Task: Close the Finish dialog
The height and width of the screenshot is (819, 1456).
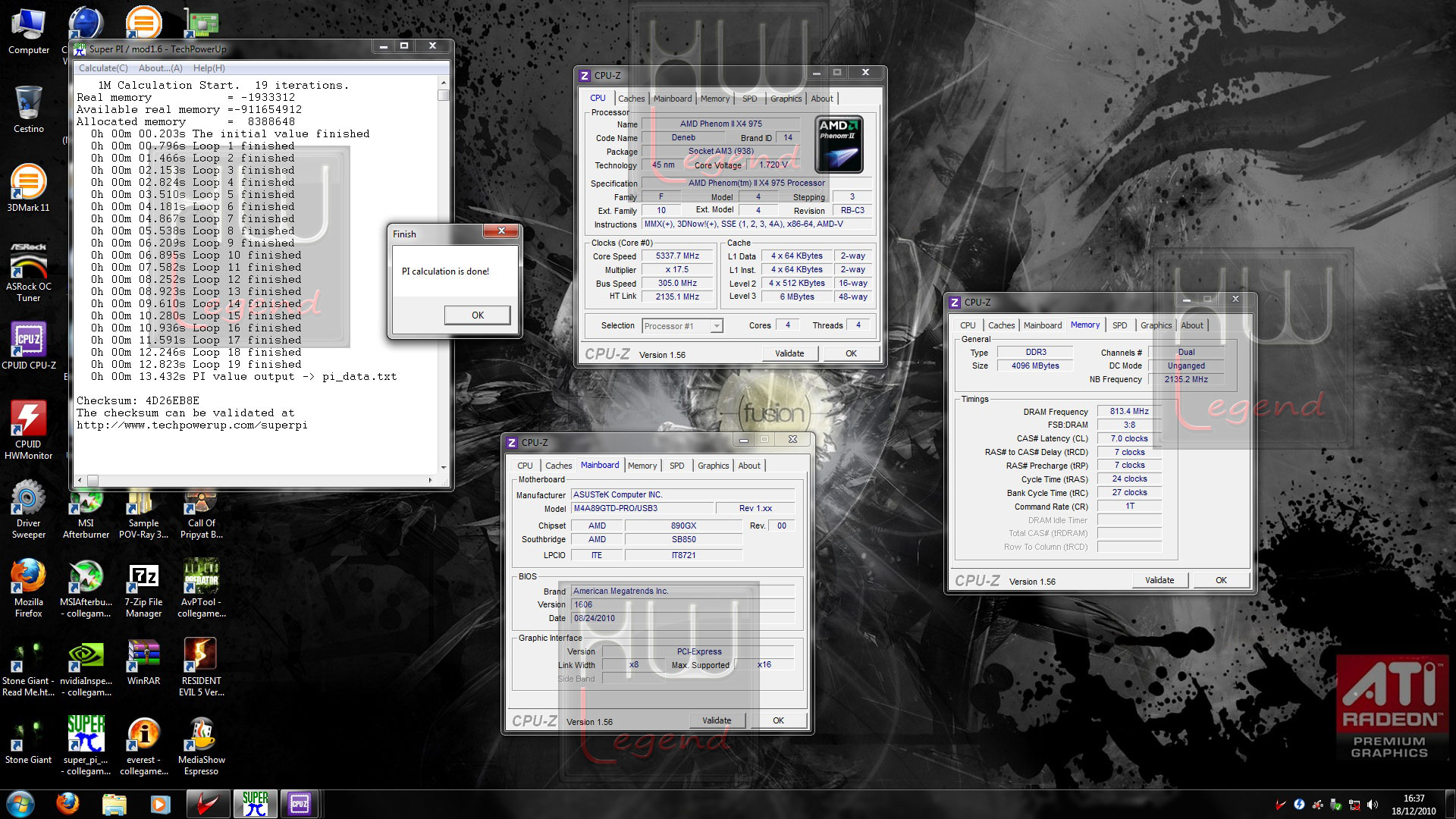Action: point(501,231)
